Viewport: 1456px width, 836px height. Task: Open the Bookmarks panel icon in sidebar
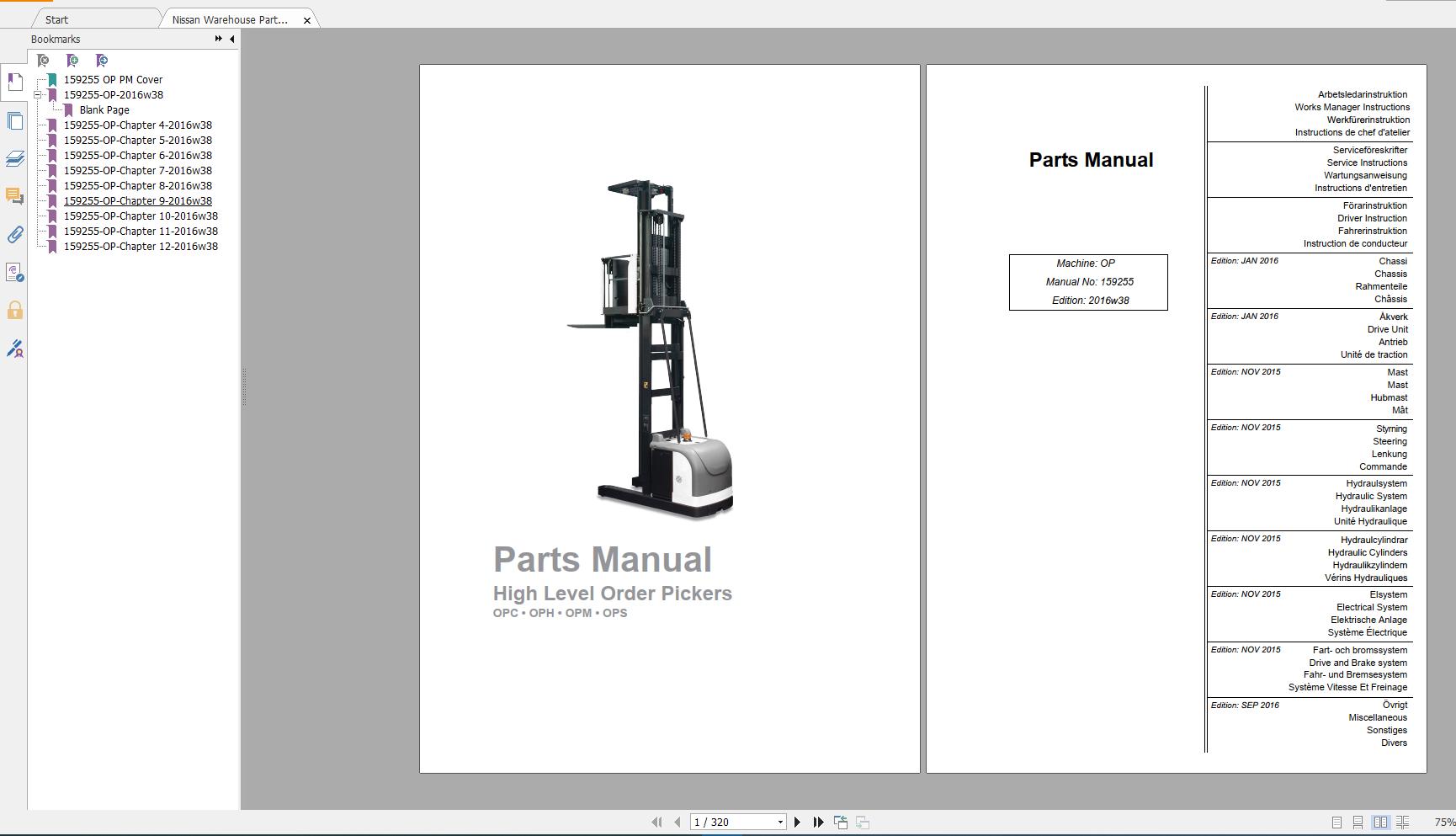coord(14,83)
